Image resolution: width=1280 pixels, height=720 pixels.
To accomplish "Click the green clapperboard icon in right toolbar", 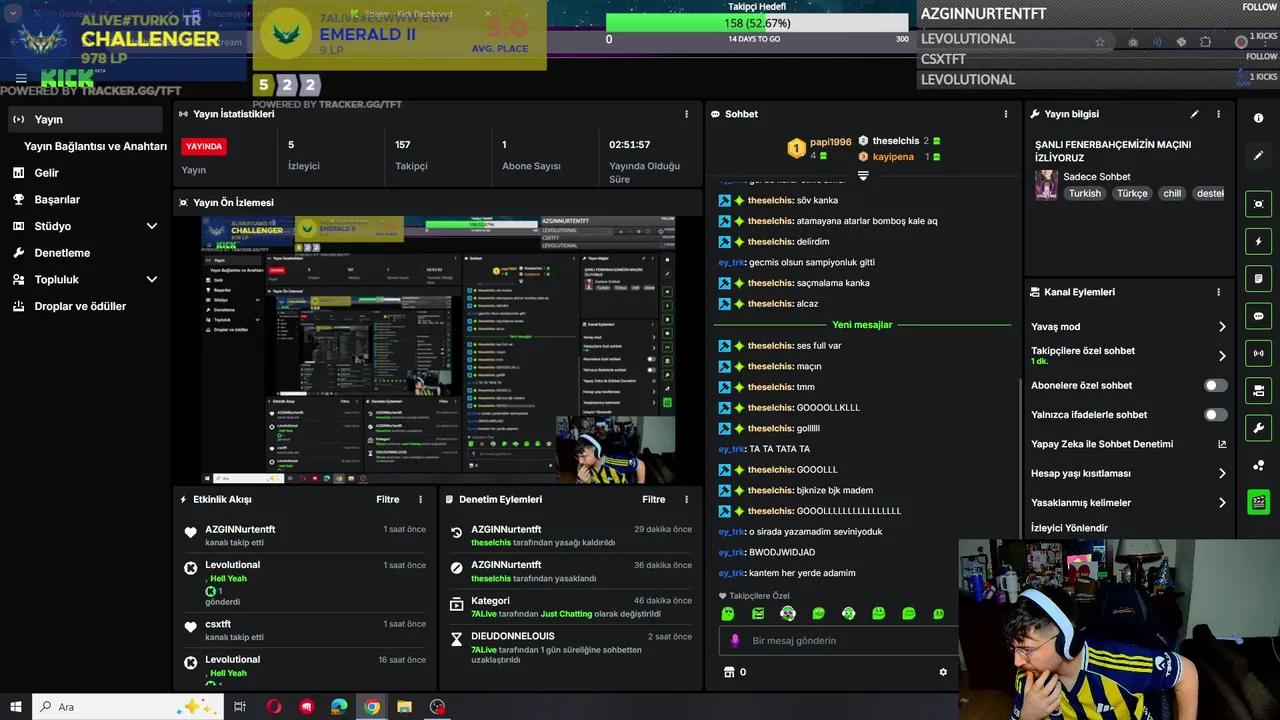I will point(1258,502).
